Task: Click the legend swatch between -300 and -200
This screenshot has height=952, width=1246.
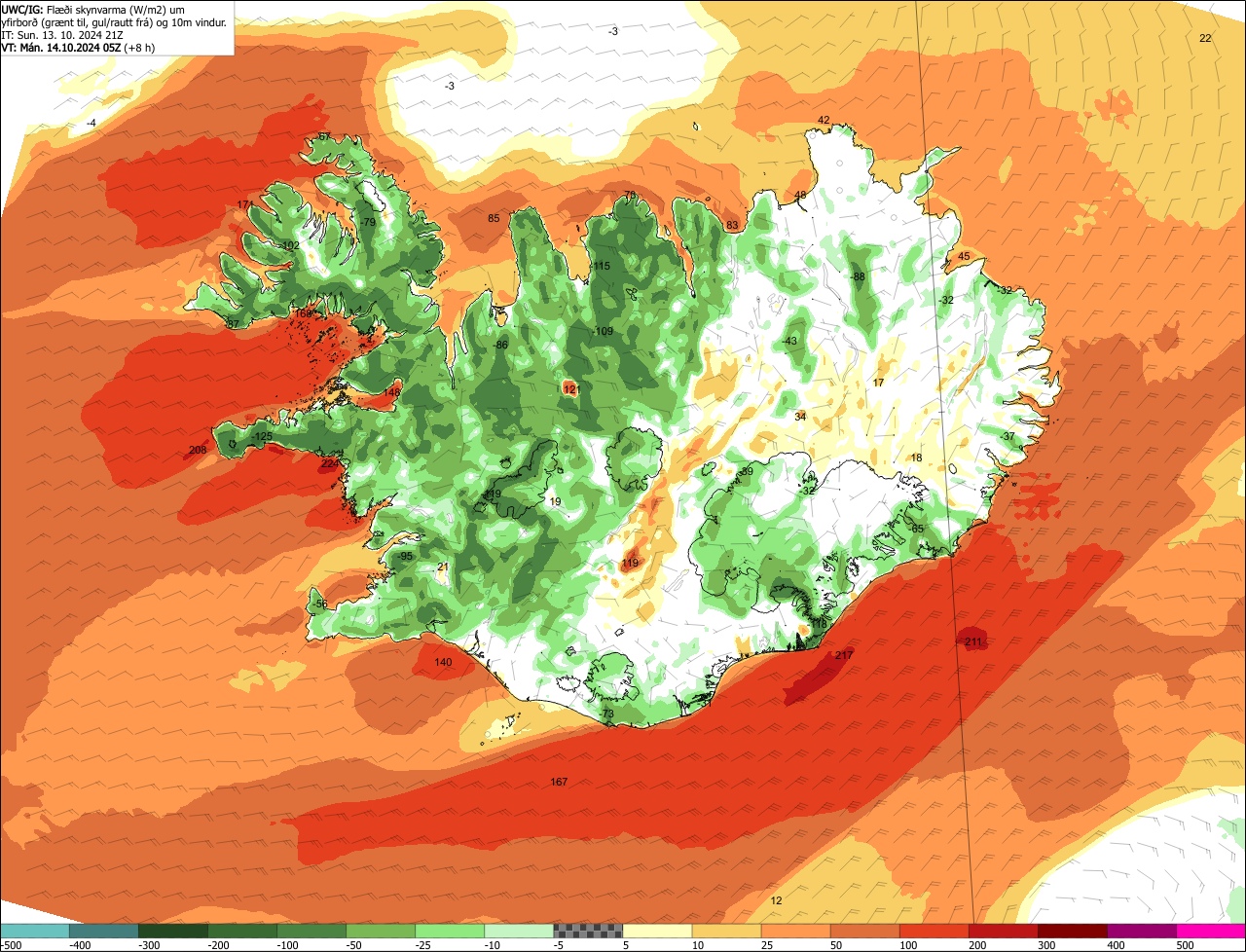Action: click(x=173, y=931)
